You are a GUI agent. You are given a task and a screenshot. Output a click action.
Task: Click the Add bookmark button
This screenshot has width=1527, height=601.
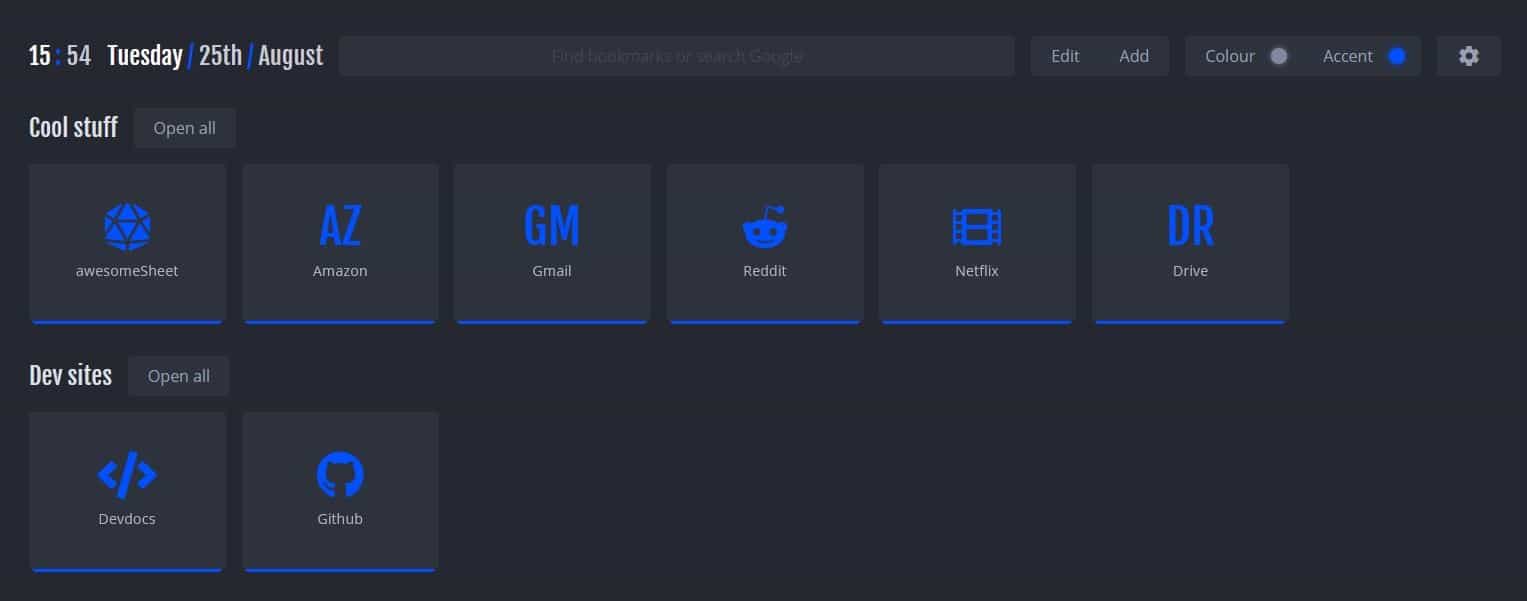point(1133,56)
